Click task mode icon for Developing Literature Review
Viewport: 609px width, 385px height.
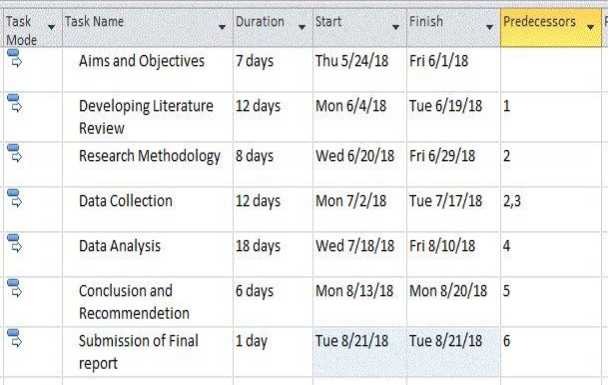(14, 103)
